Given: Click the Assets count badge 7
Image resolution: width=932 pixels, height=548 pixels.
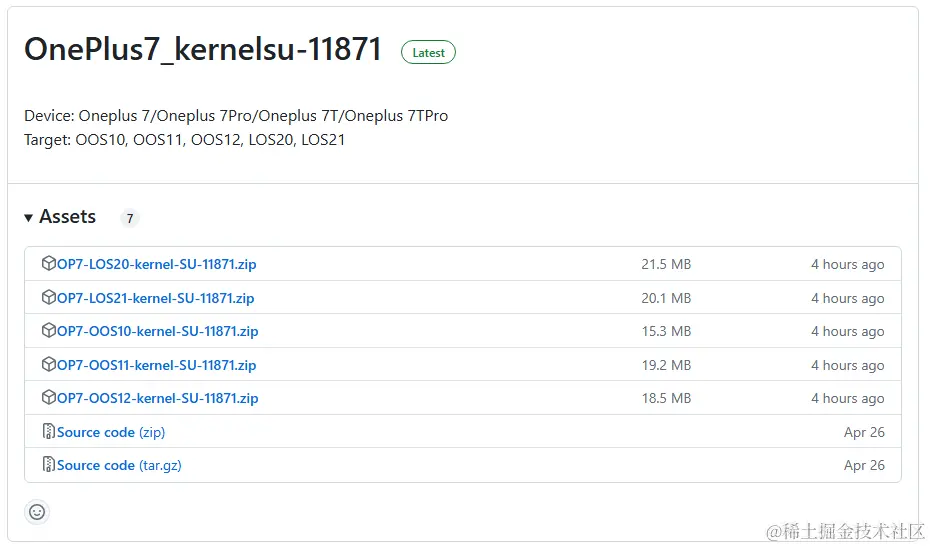Looking at the screenshot, I should (x=130, y=218).
